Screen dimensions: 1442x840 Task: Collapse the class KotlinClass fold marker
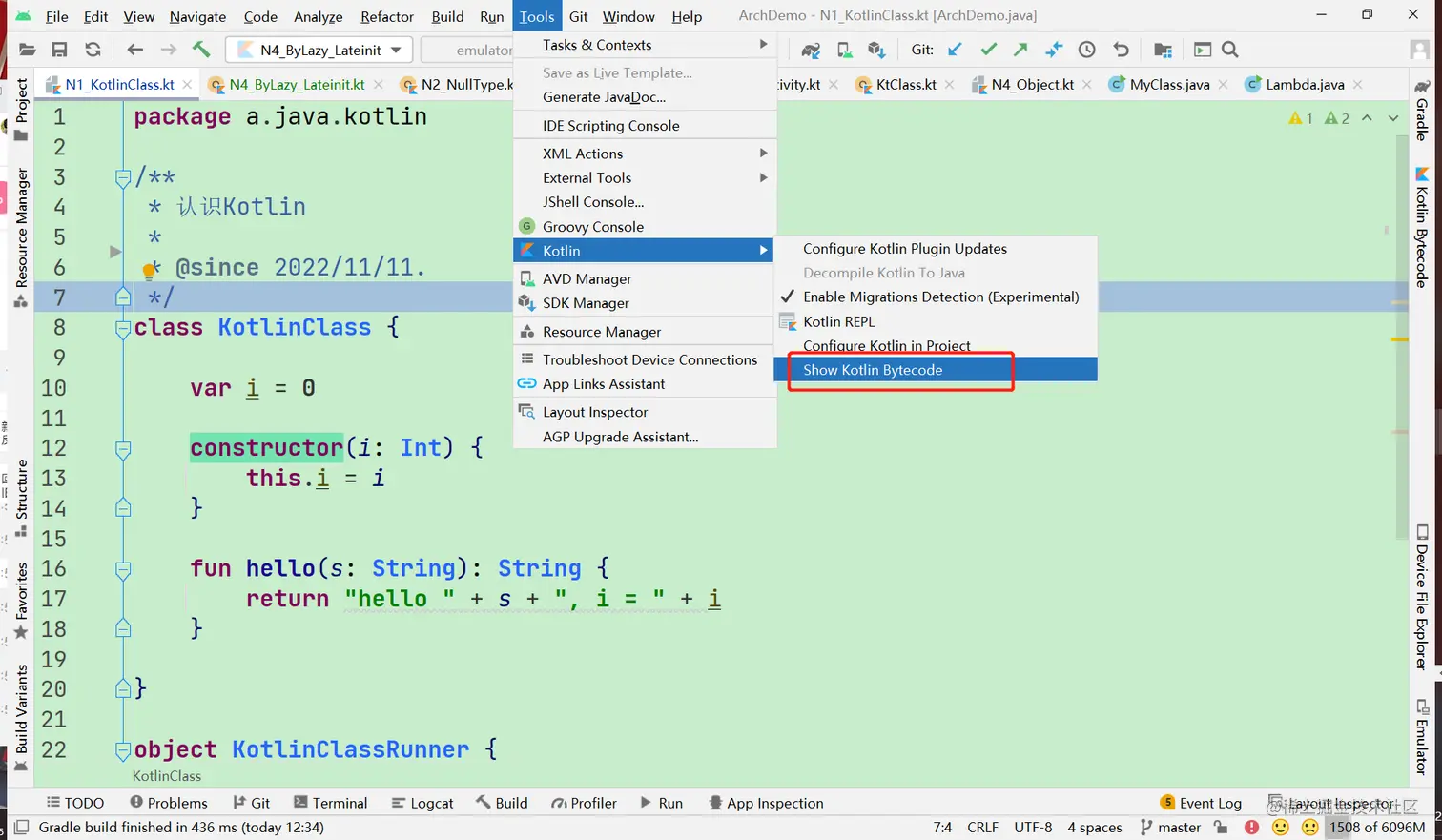click(123, 329)
